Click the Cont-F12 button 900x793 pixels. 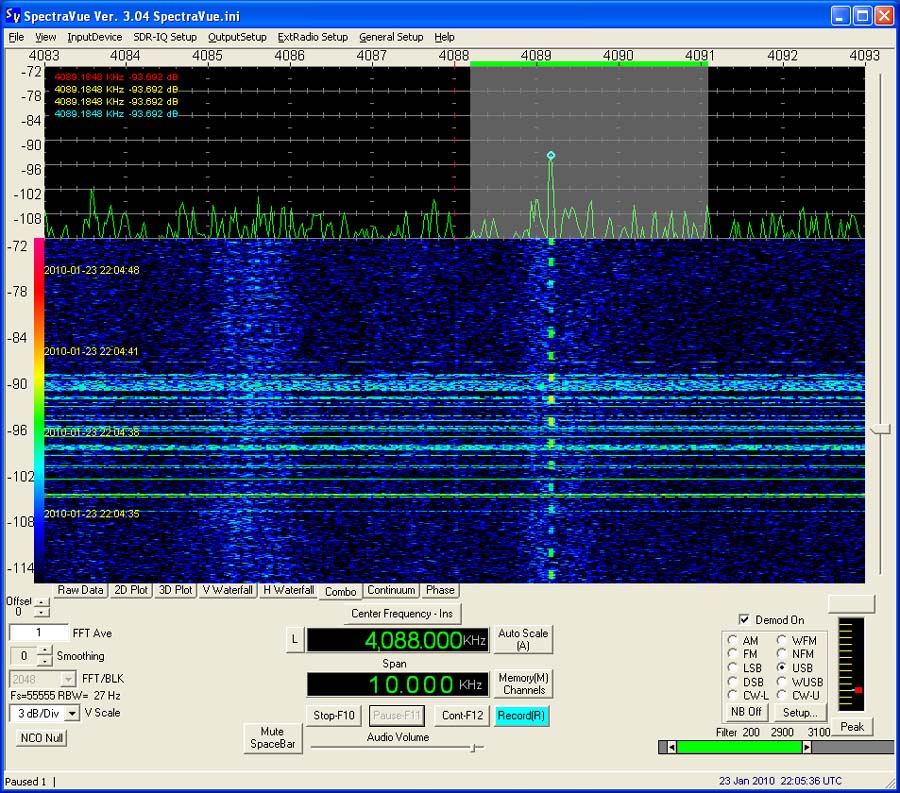[462, 716]
